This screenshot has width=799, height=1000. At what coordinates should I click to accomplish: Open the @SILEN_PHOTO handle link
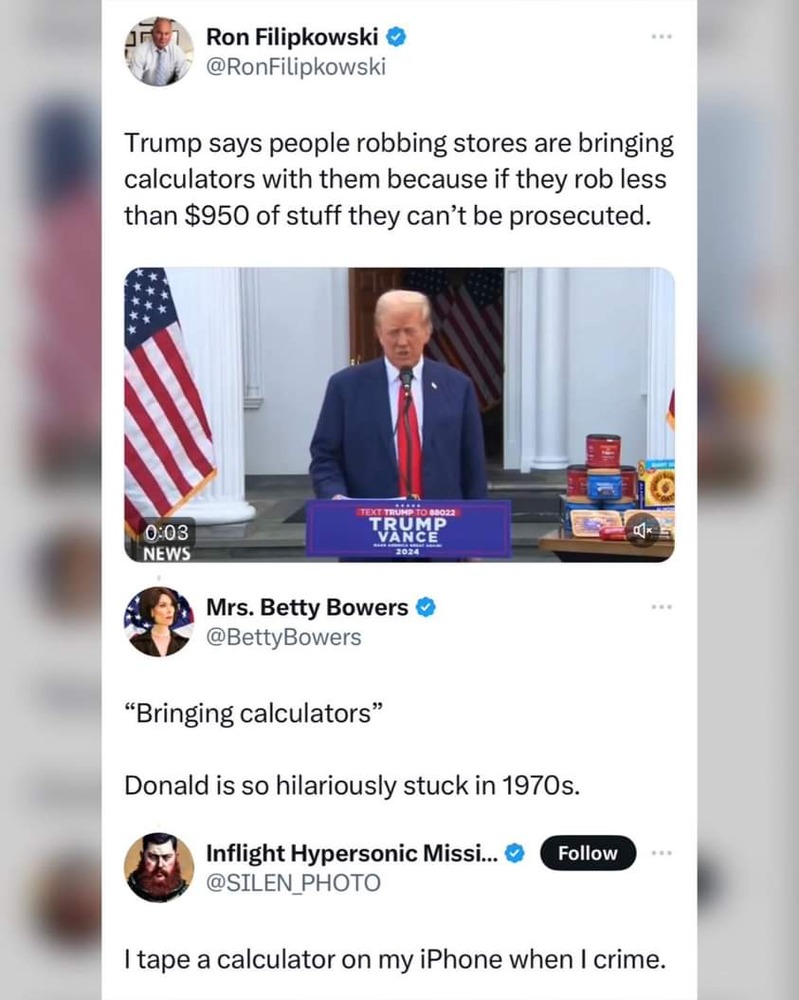pyautogui.click(x=293, y=883)
